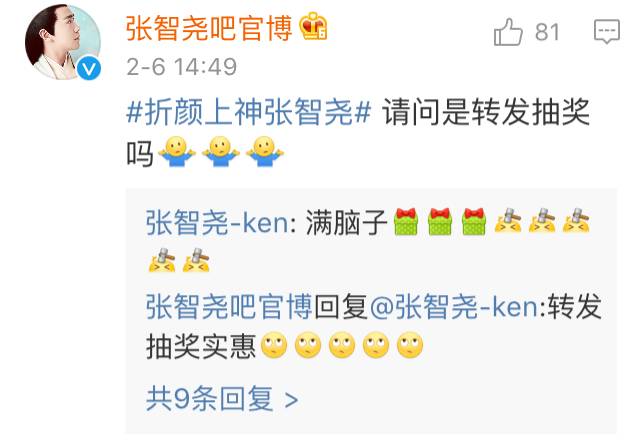Tap the chevron after 共9条回复
Image resolution: width=641 pixels, height=444 pixels.
pos(291,399)
